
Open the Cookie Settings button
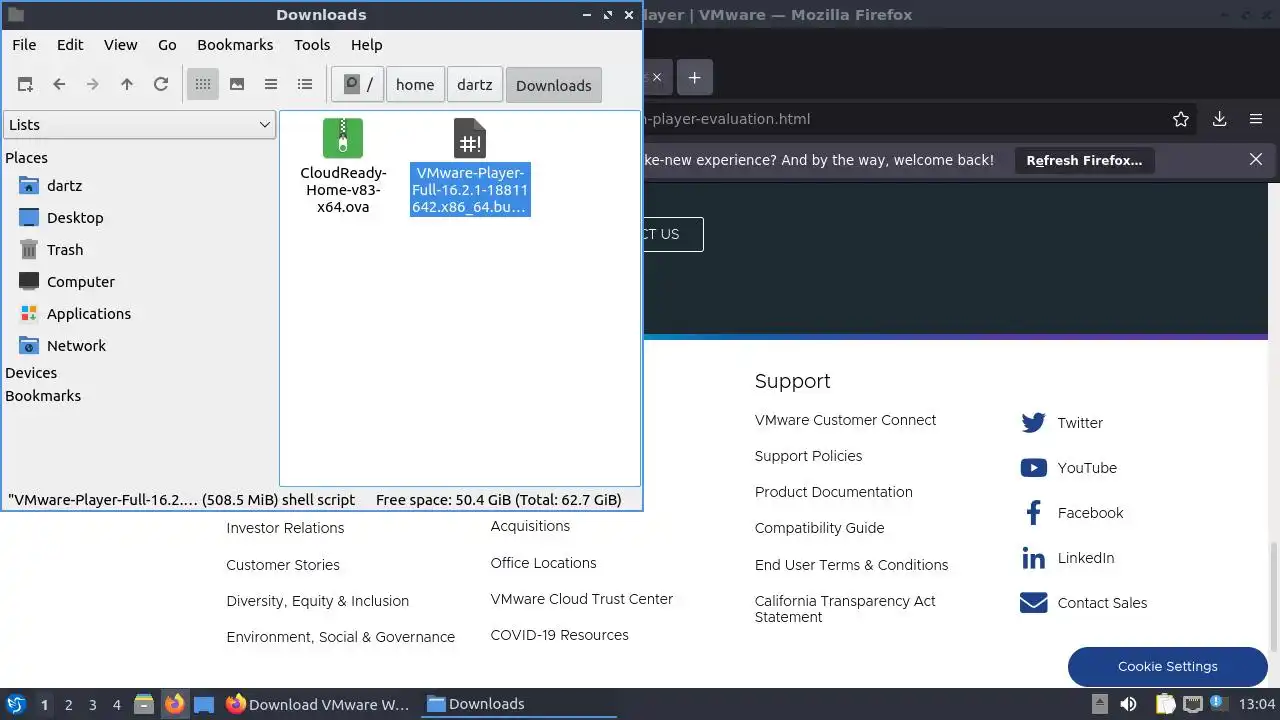pyautogui.click(x=1167, y=667)
